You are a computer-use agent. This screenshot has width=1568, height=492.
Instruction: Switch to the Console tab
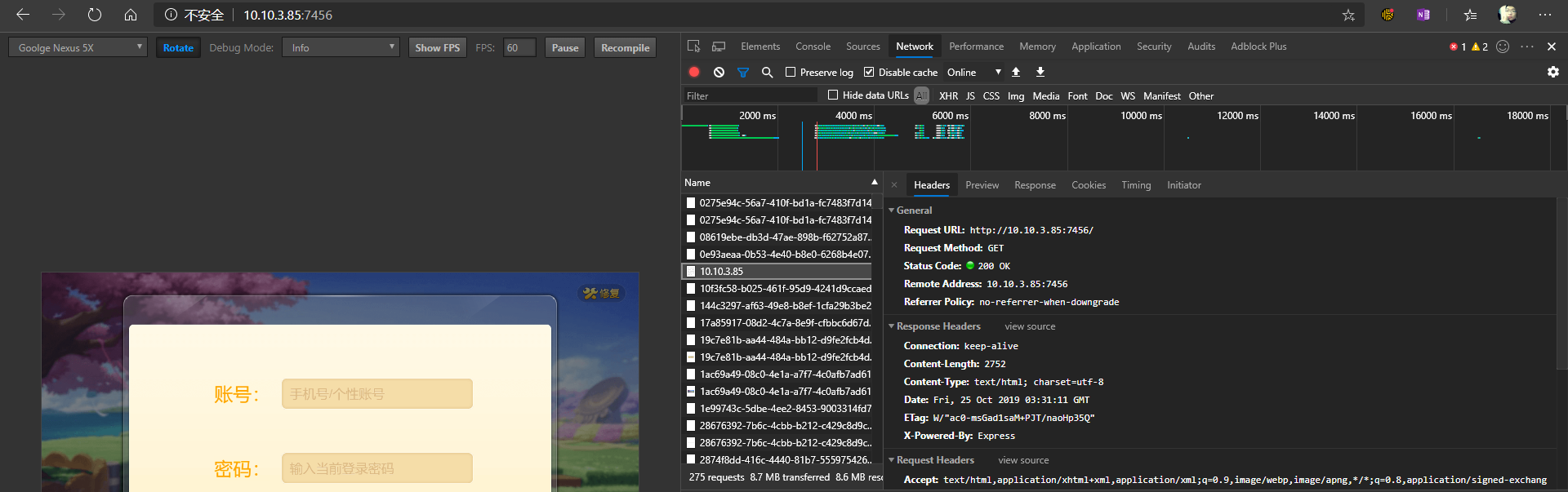[813, 47]
